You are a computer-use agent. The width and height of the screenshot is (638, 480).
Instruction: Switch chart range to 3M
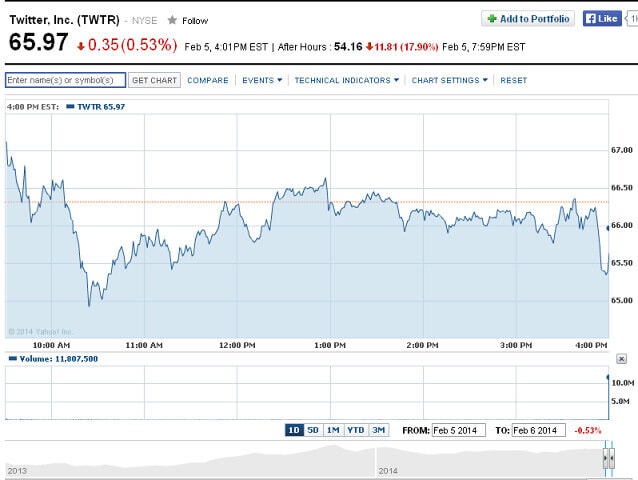(378, 430)
